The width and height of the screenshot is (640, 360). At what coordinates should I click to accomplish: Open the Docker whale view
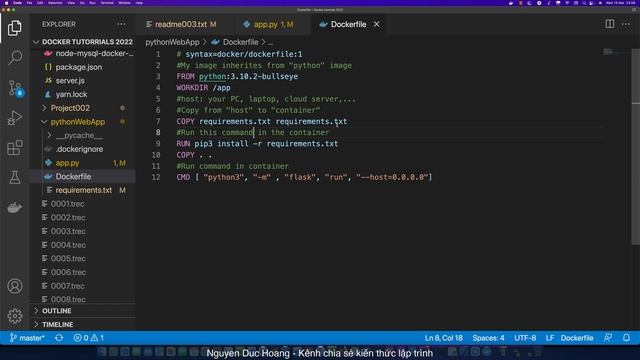[15, 207]
